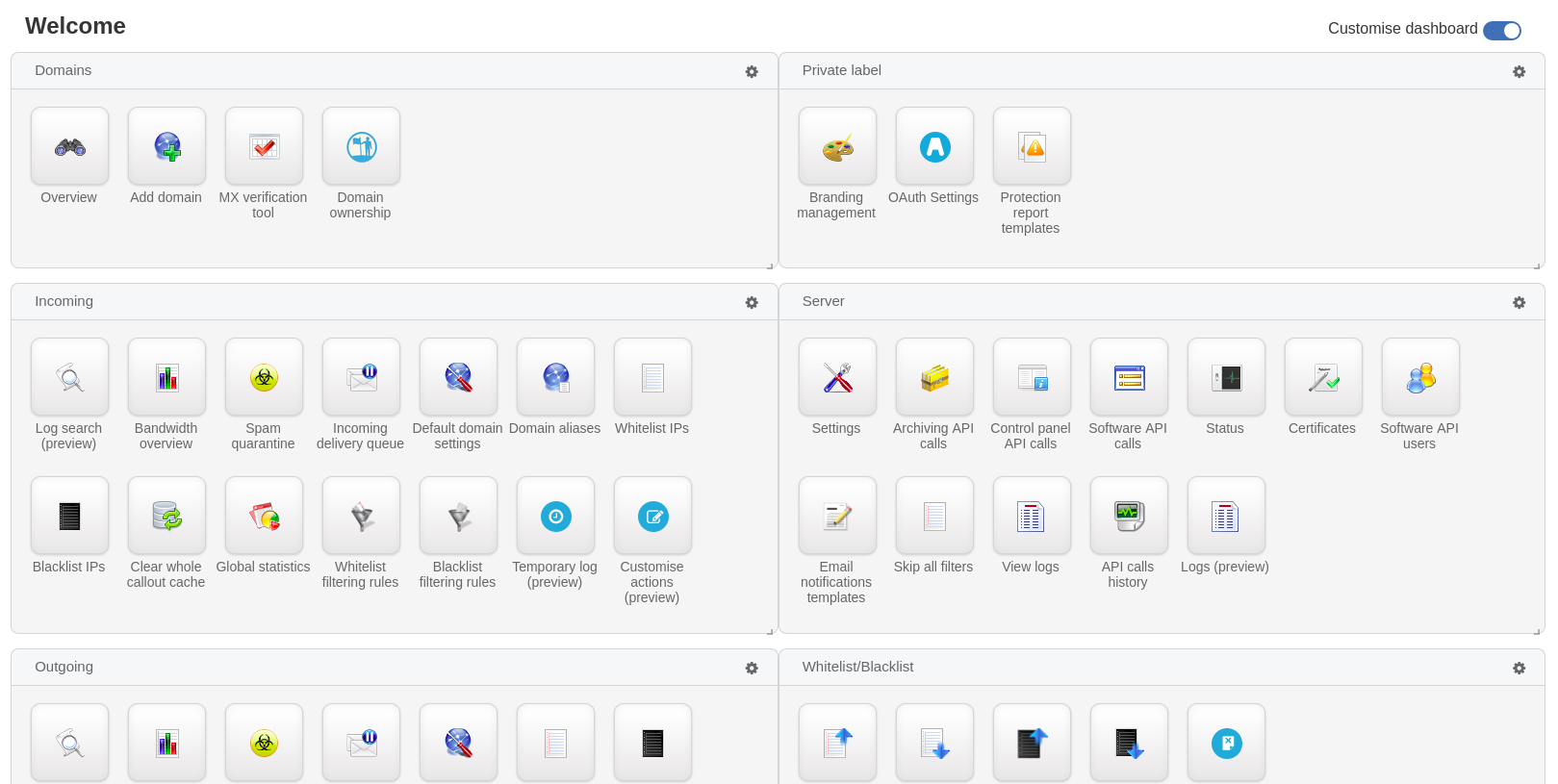Open Software API users
The image size is (1558, 784).
[x=1420, y=377]
